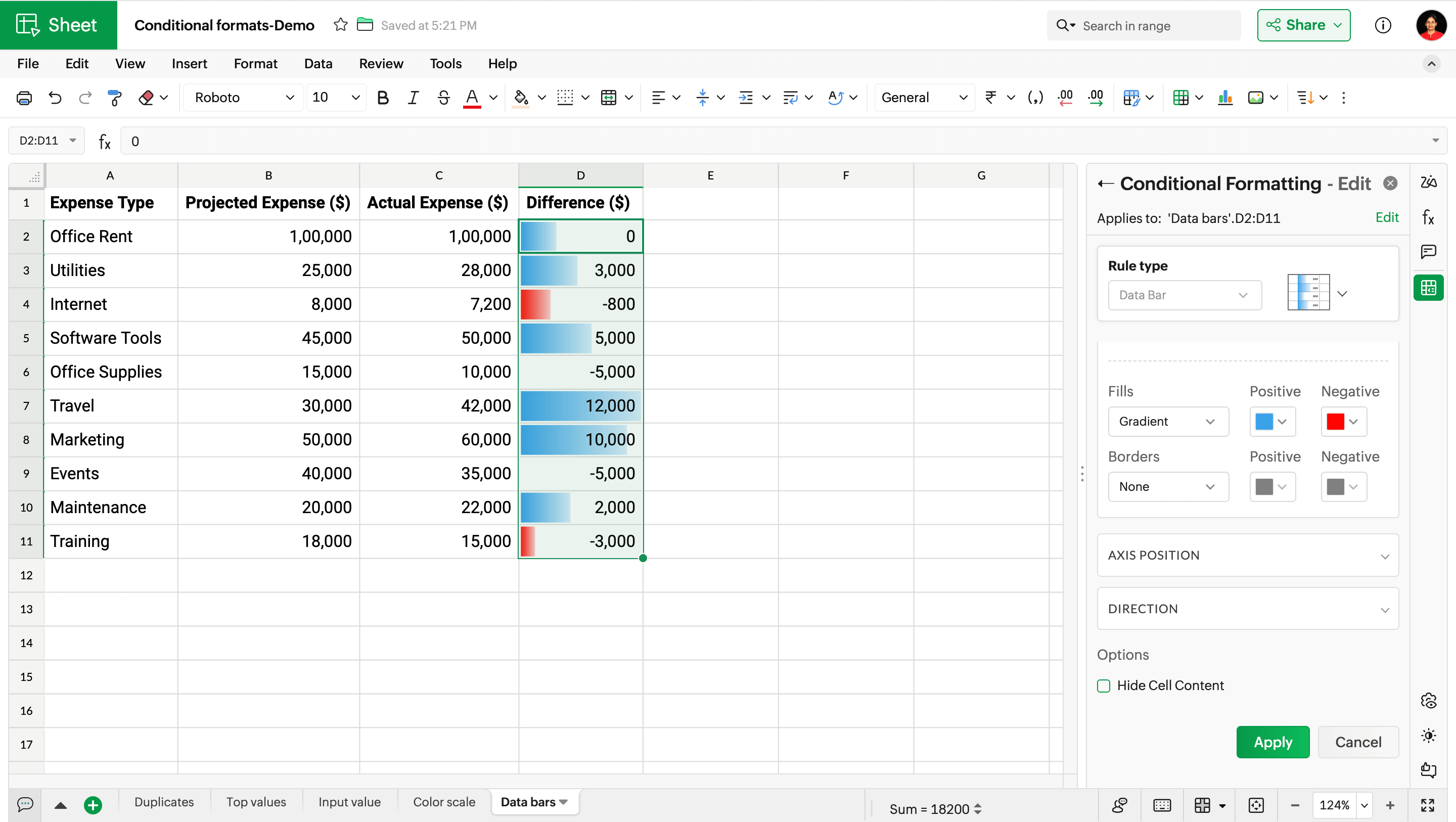
Task: Click the Print icon in toolbar
Action: (24, 98)
